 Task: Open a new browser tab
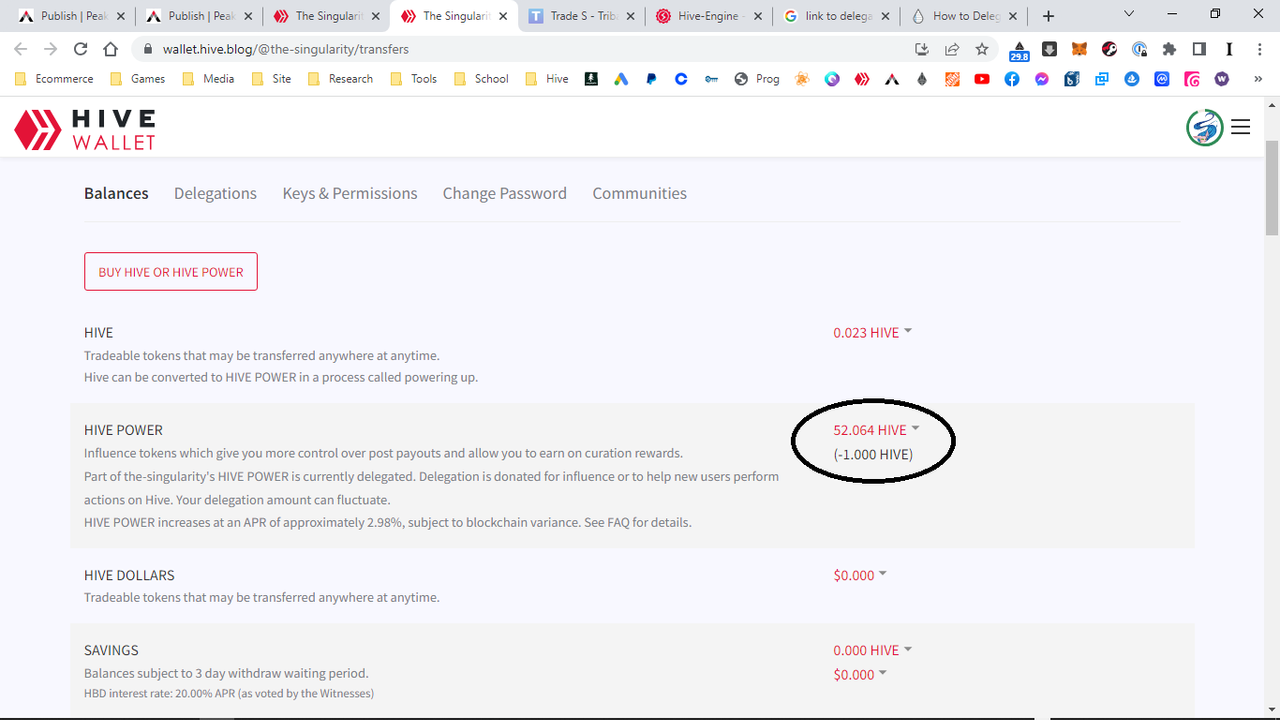click(x=1048, y=16)
